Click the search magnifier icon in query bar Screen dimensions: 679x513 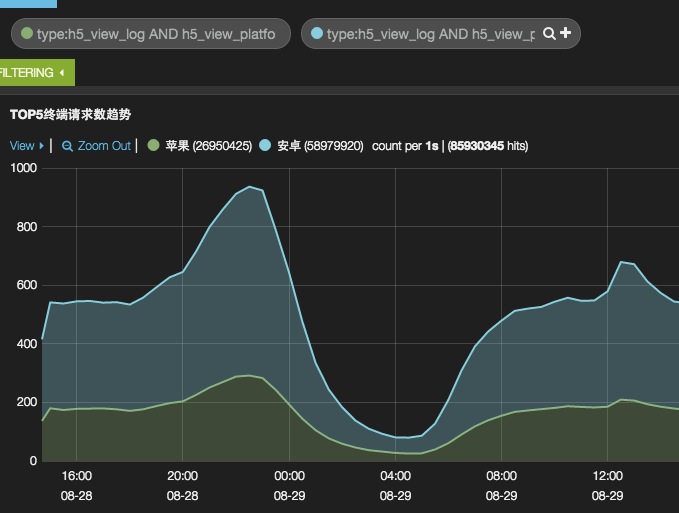[x=549, y=34]
